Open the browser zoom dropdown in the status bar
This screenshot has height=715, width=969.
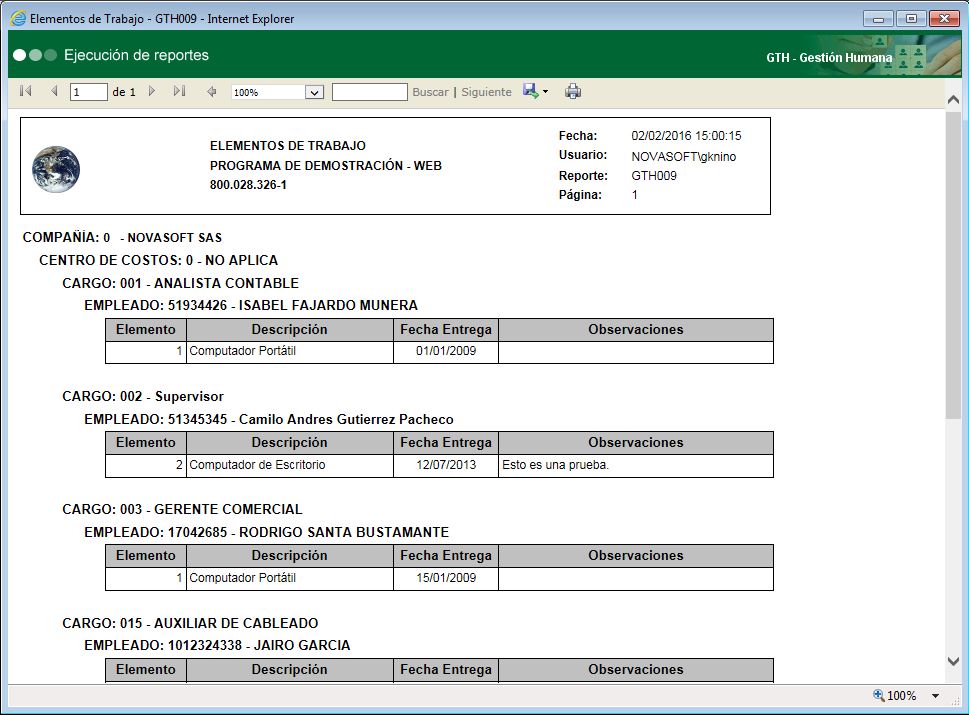click(934, 695)
